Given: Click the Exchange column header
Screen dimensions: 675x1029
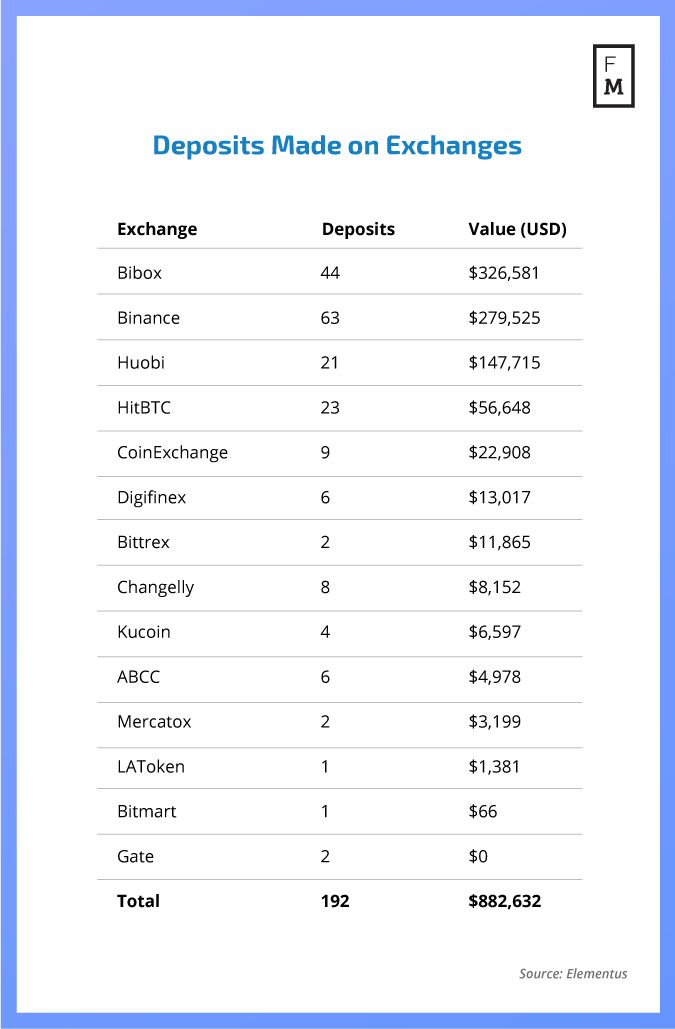Looking at the screenshot, I should click(157, 229).
